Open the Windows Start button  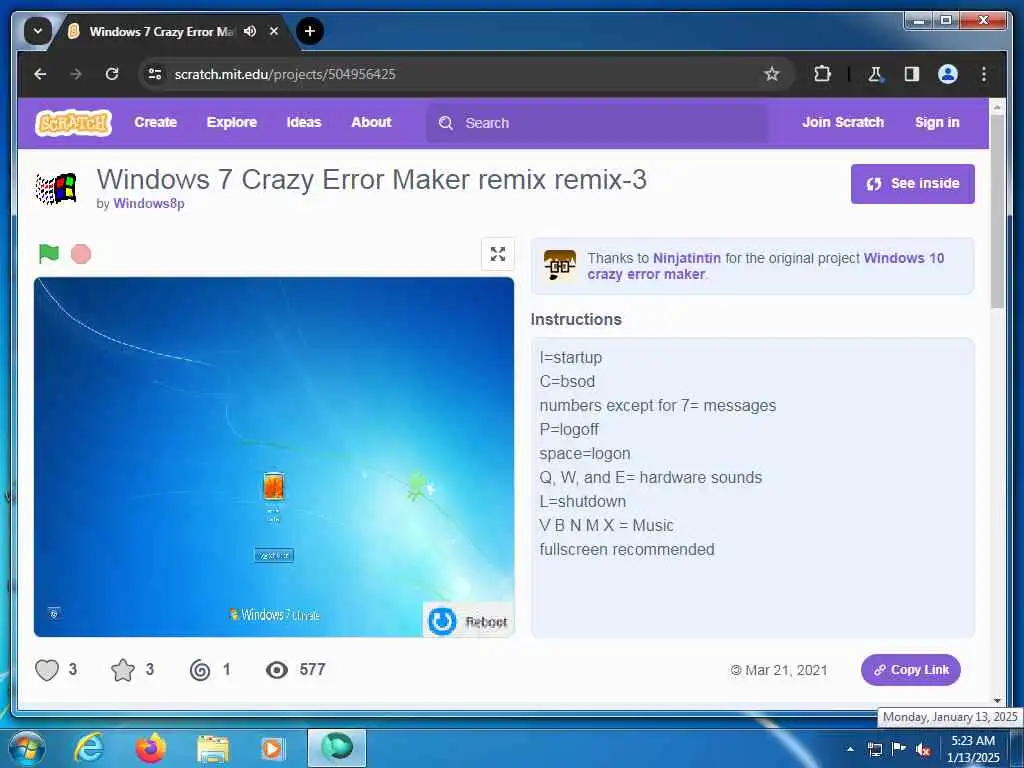[26, 748]
